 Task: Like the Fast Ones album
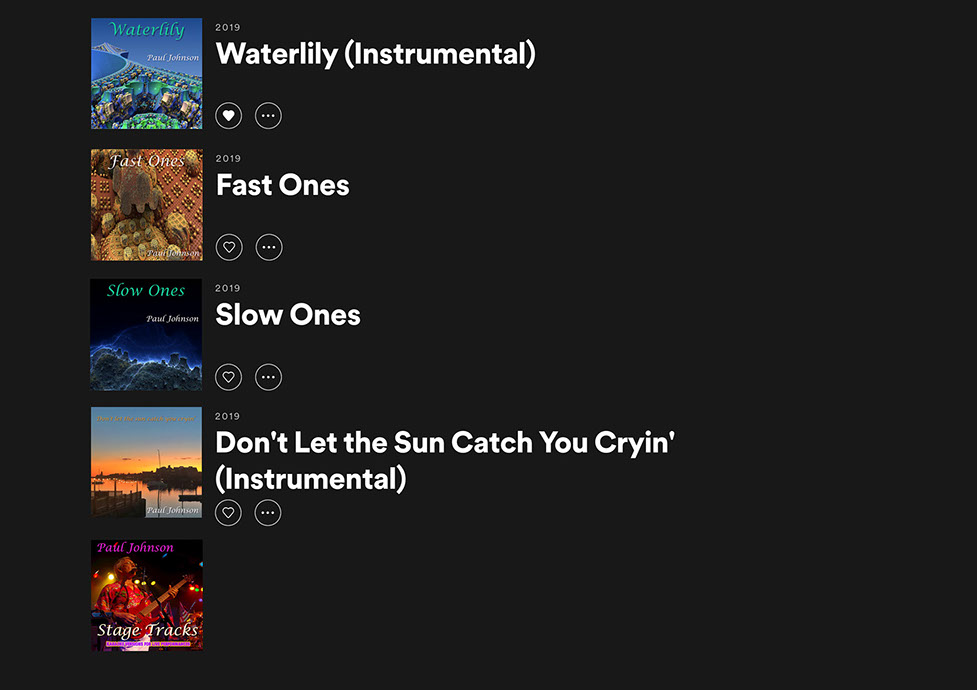[x=229, y=247]
